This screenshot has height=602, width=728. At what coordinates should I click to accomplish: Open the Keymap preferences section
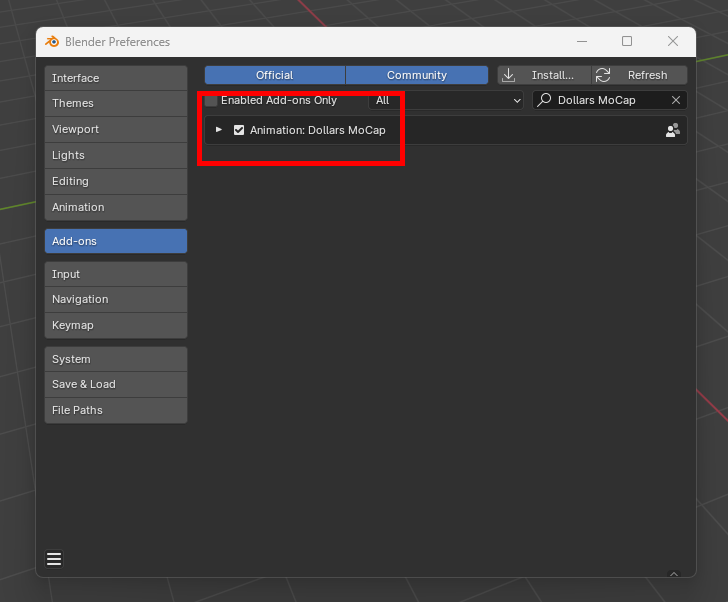(x=116, y=325)
